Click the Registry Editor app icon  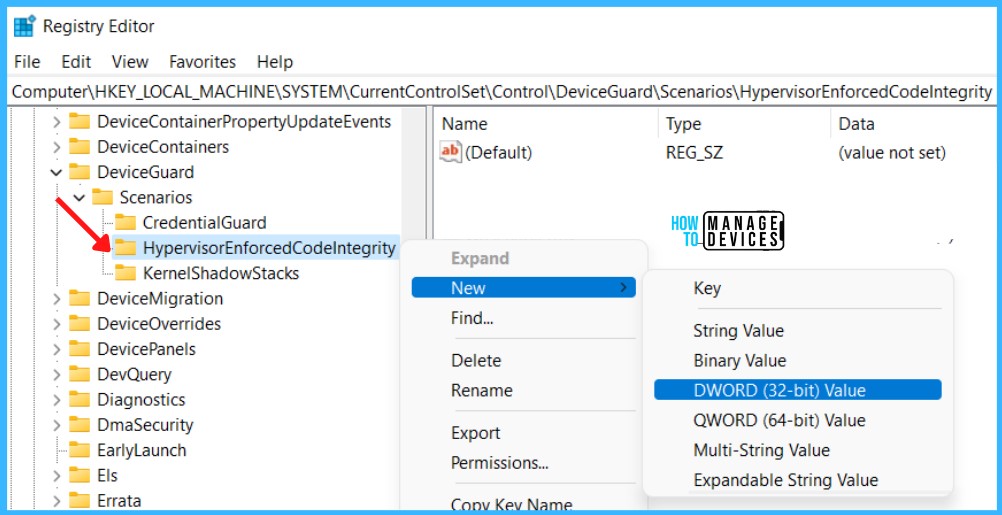tap(24, 26)
